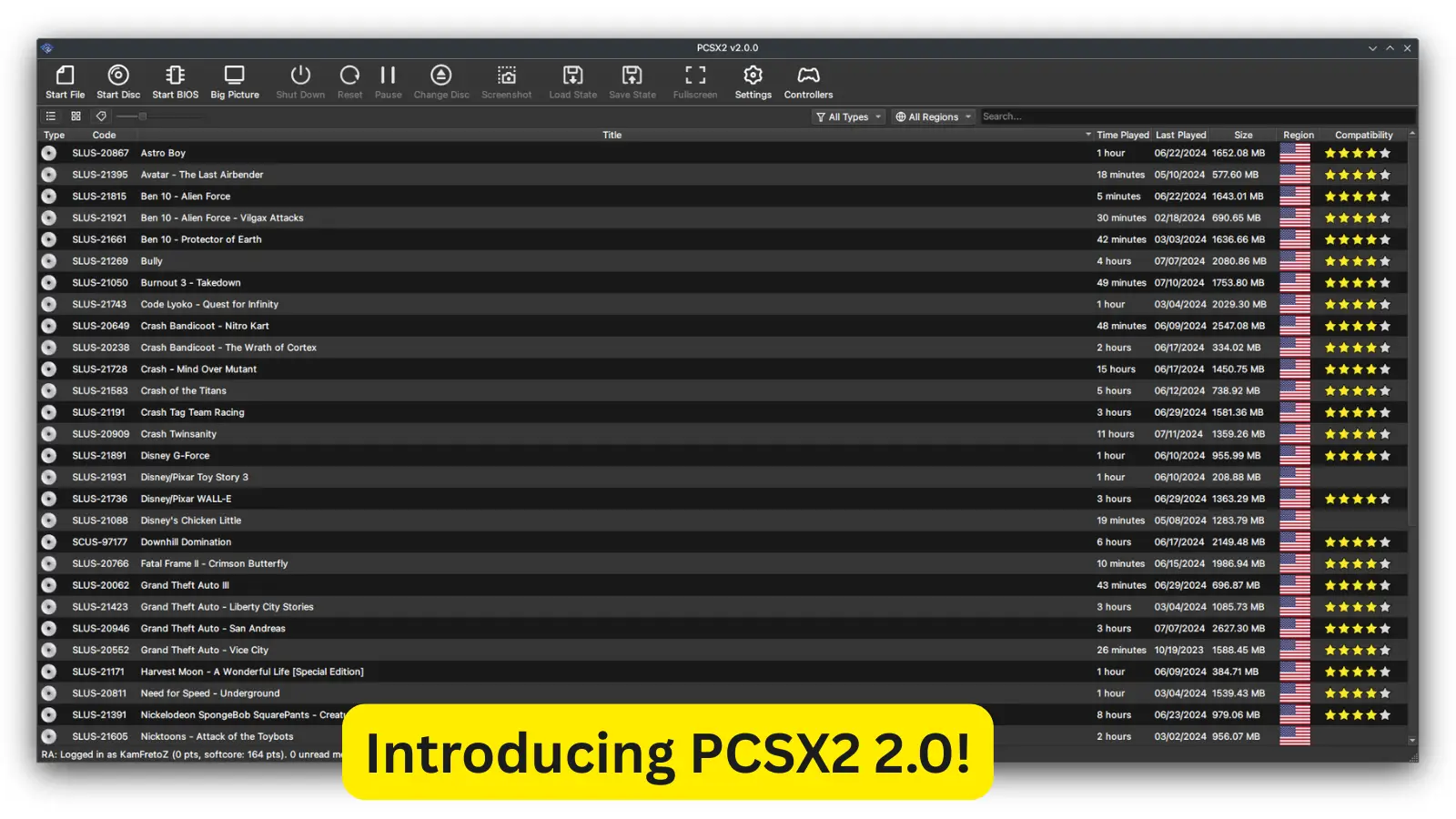Click disc icon for Grand Theft Auto III
Screen dimensions: 1456x819
click(49, 585)
